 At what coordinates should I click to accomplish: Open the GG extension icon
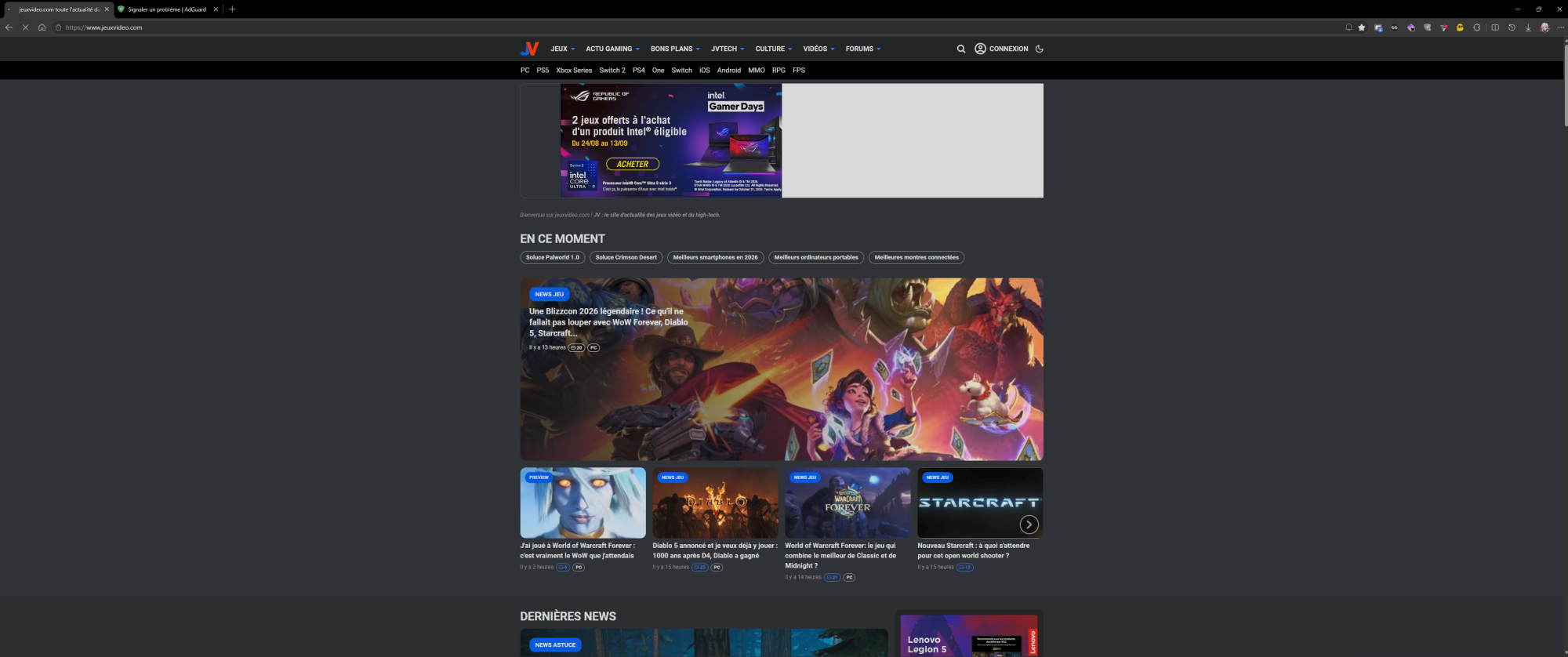[x=1395, y=27]
